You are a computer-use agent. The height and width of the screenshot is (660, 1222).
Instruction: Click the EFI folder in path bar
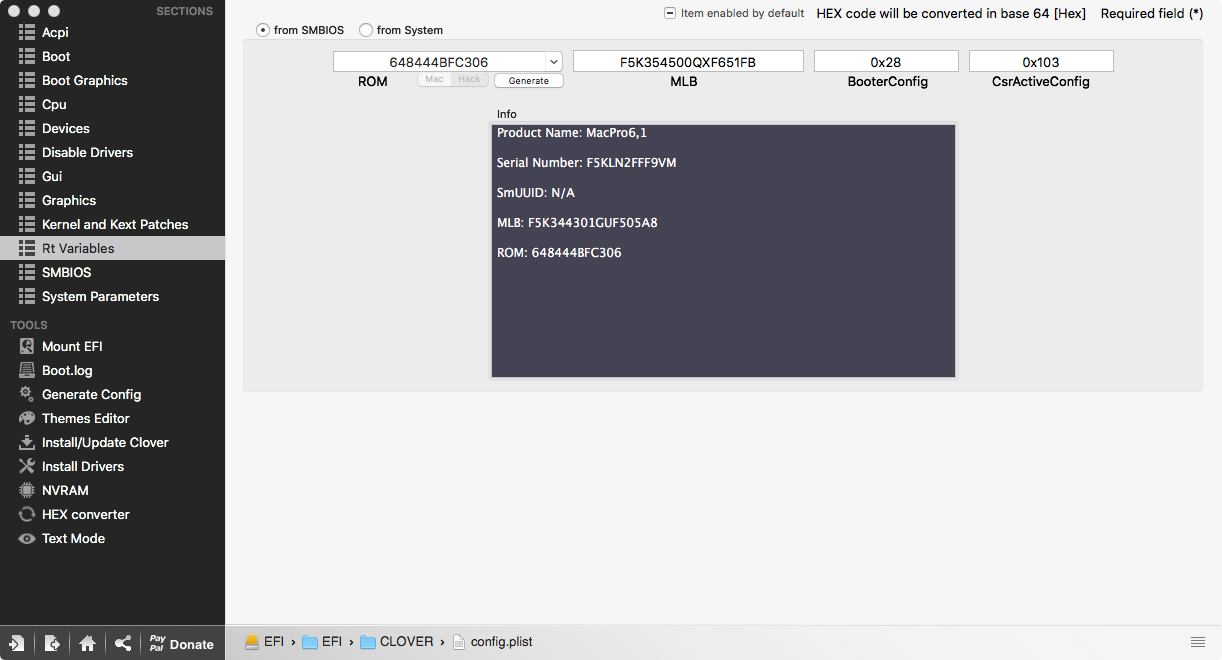point(323,642)
